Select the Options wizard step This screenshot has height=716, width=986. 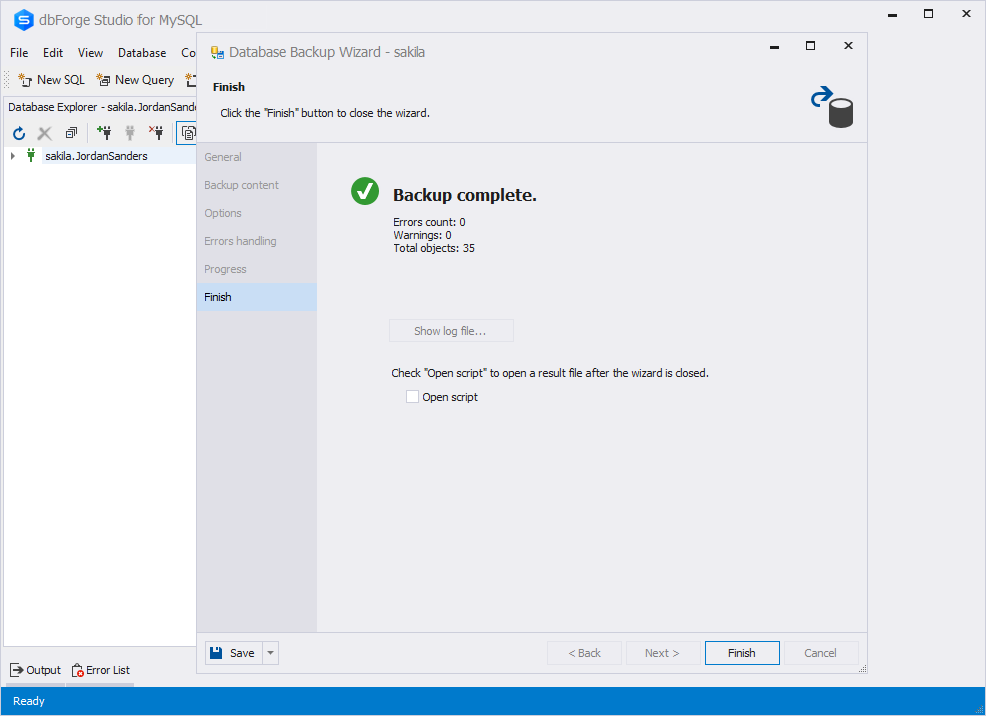coord(257,213)
